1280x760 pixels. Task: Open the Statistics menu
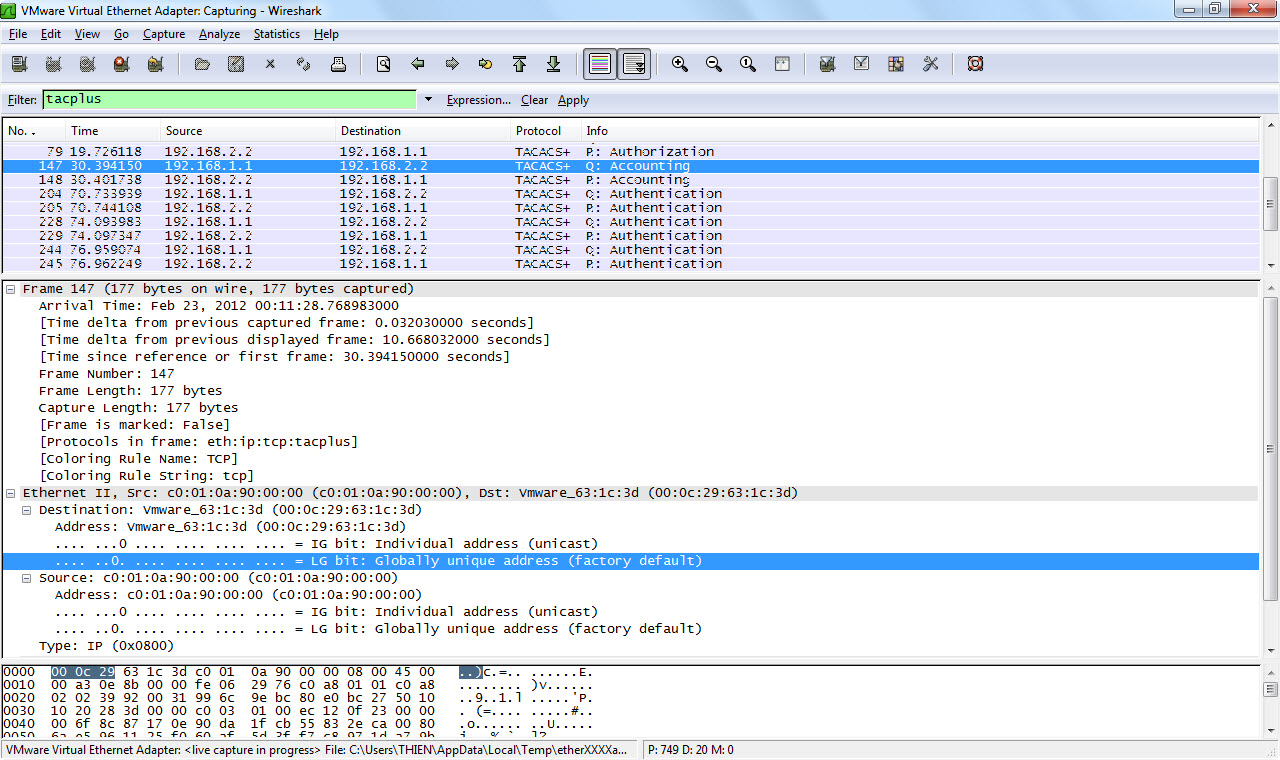point(276,34)
